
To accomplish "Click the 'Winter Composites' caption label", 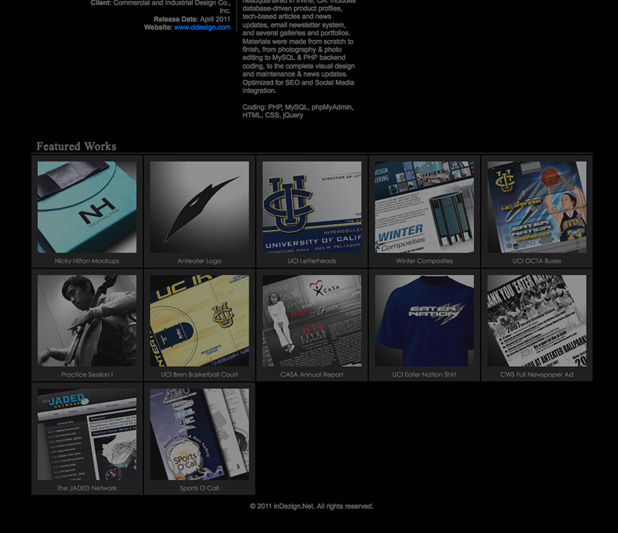I will click(x=424, y=261).
